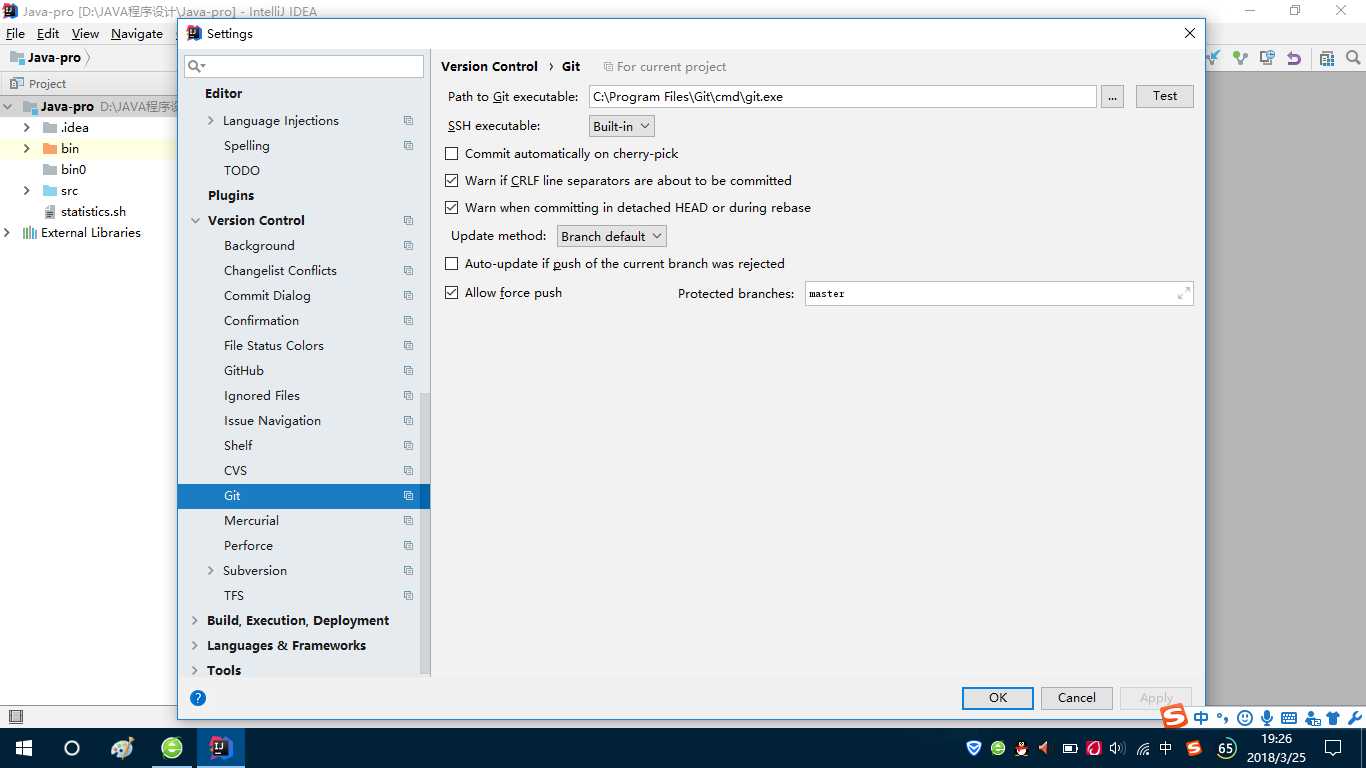The width and height of the screenshot is (1366, 768).
Task: Open the View menu
Action: 85,34
